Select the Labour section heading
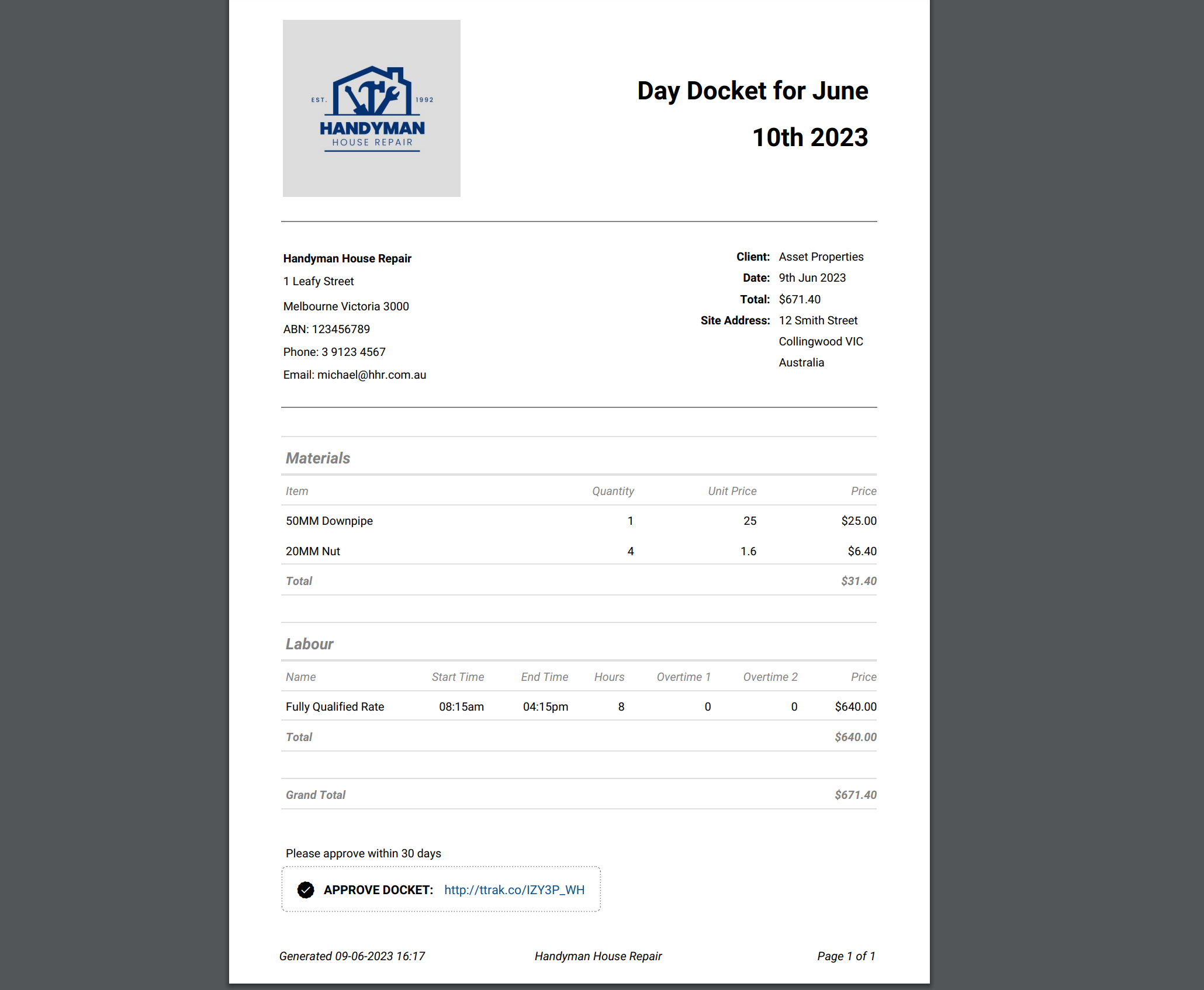This screenshot has height=990, width=1204. [309, 644]
